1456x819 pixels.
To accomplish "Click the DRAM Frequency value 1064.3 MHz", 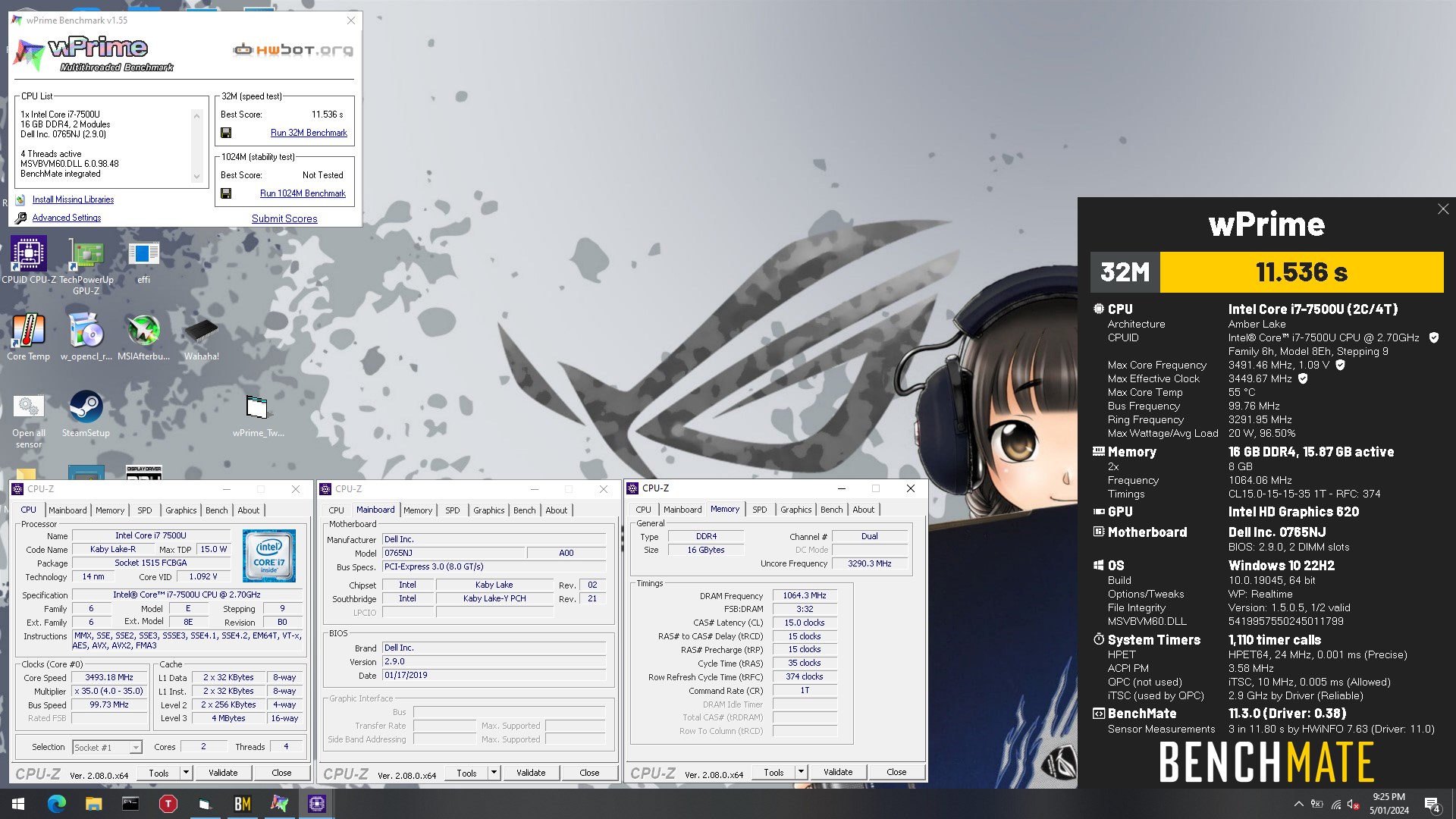I will [x=805, y=596].
